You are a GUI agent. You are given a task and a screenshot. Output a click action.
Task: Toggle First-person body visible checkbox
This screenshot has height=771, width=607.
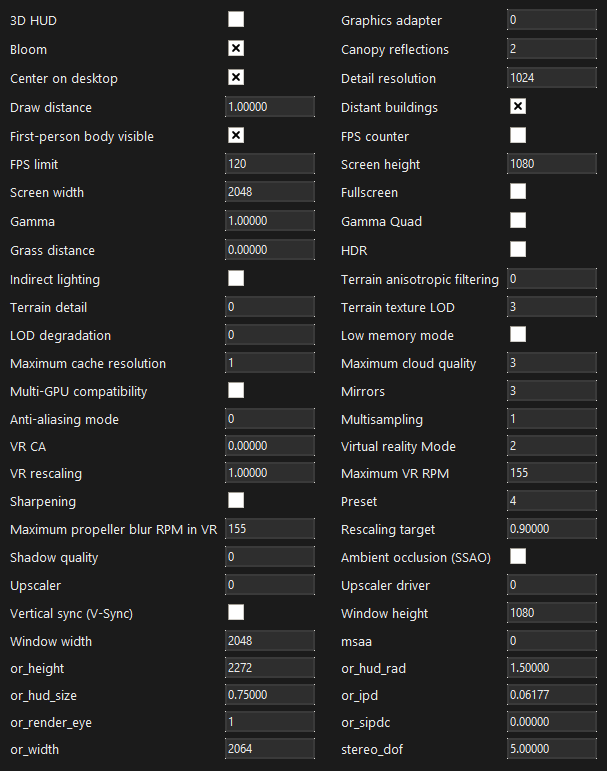[236, 135]
